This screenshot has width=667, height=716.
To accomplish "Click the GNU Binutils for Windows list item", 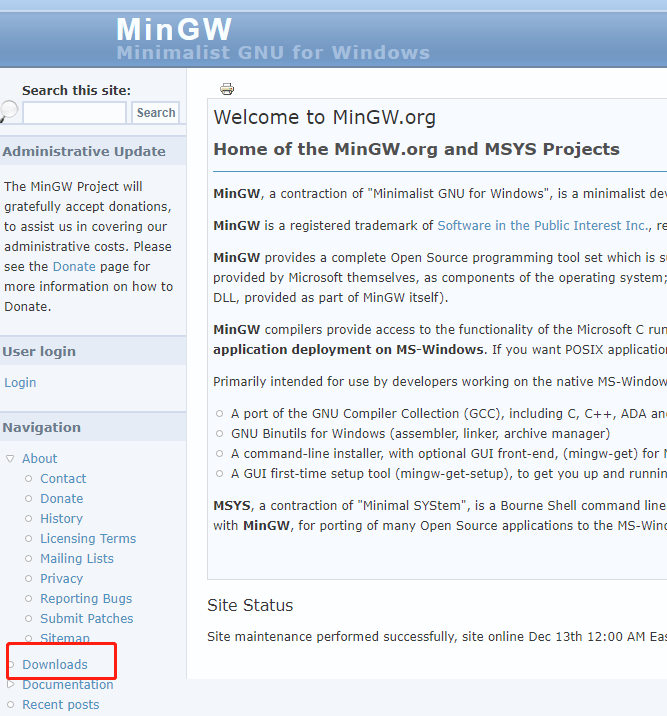I will tap(420, 433).
